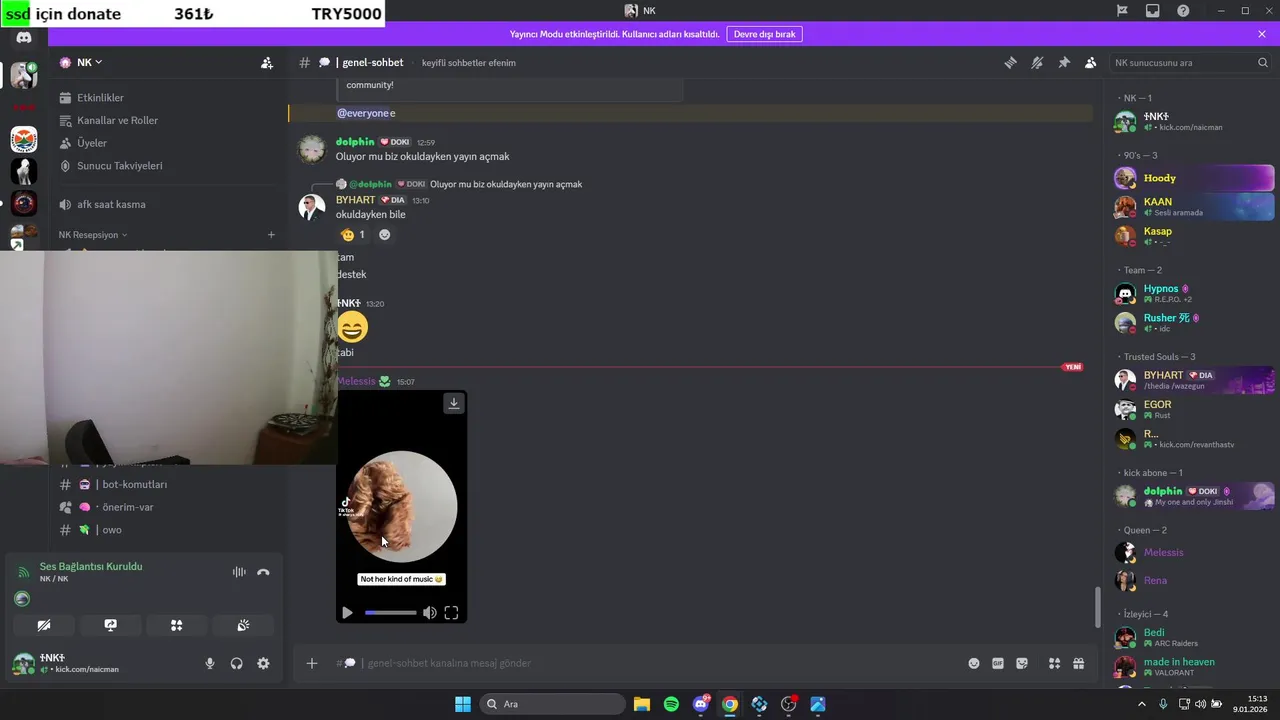Image resolution: width=1280 pixels, height=720 pixels.
Task: Click Devre dışı bırak on the streamer banner
Action: [x=764, y=34]
